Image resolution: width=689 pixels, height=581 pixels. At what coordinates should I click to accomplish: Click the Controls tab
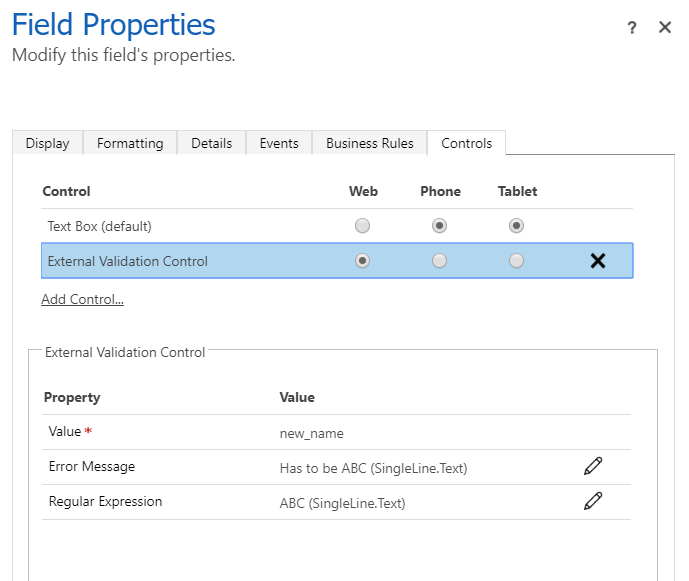[x=466, y=143]
